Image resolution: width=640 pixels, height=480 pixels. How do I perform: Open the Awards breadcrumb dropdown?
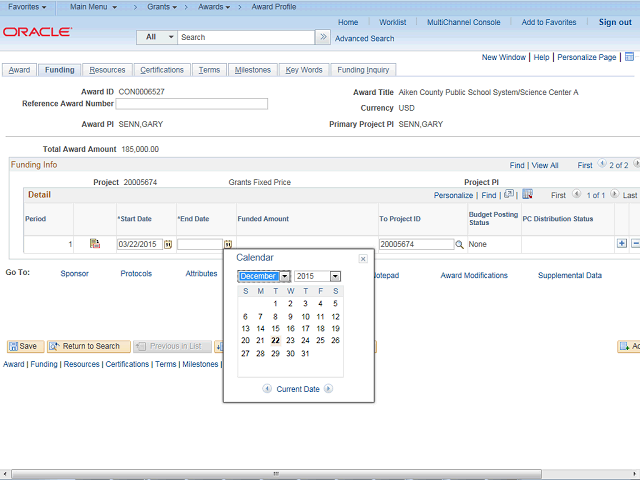pyautogui.click(x=214, y=7)
